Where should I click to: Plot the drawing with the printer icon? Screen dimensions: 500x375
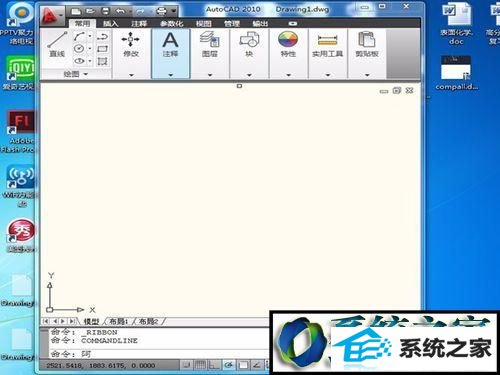(161, 11)
